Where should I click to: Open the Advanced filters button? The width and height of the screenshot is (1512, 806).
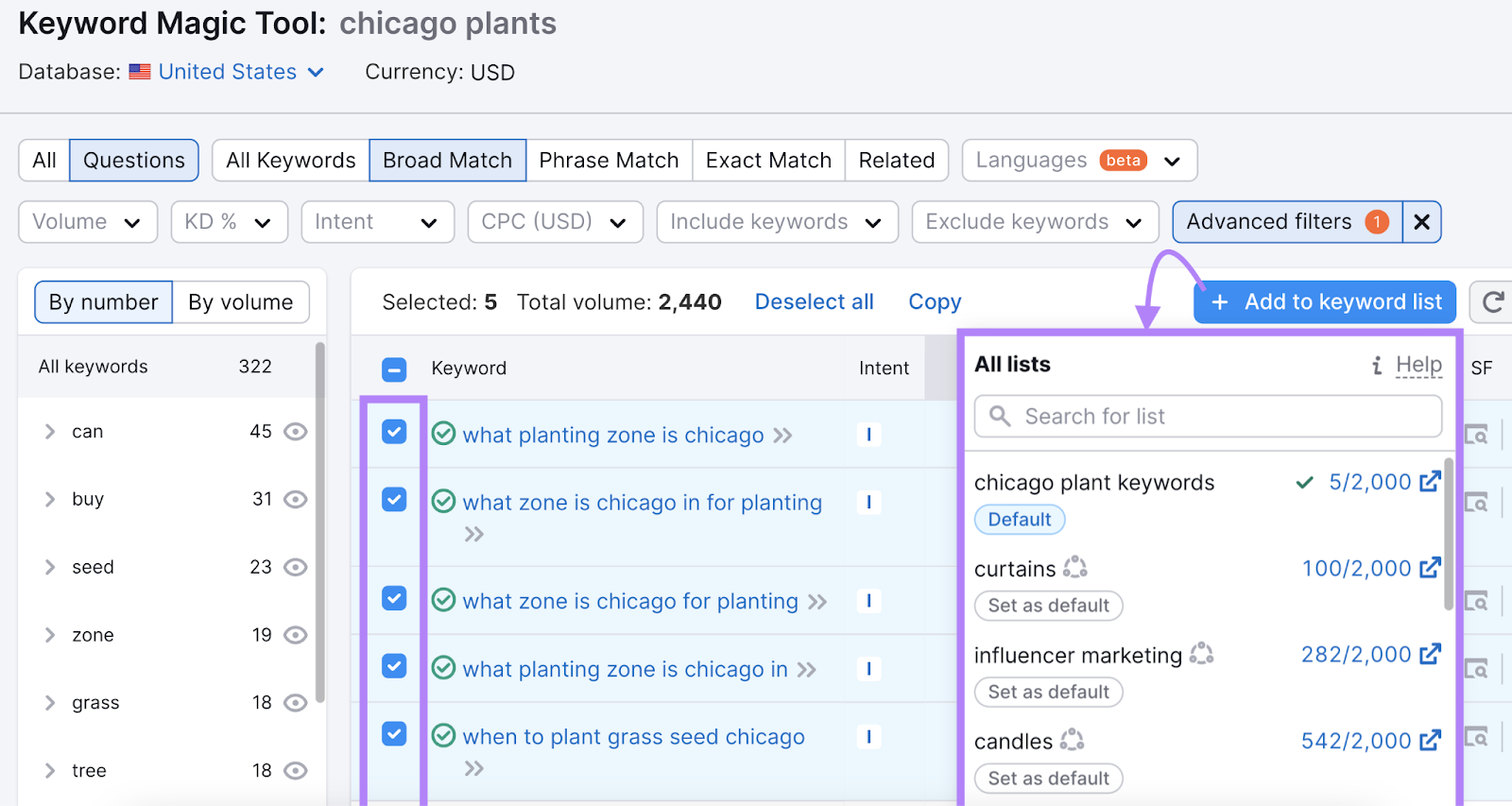click(x=1288, y=222)
